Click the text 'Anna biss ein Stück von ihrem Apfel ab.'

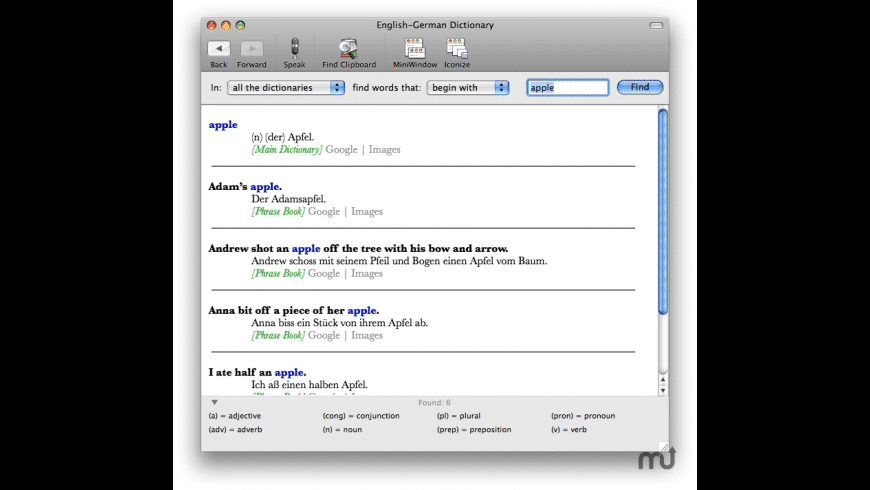point(340,323)
